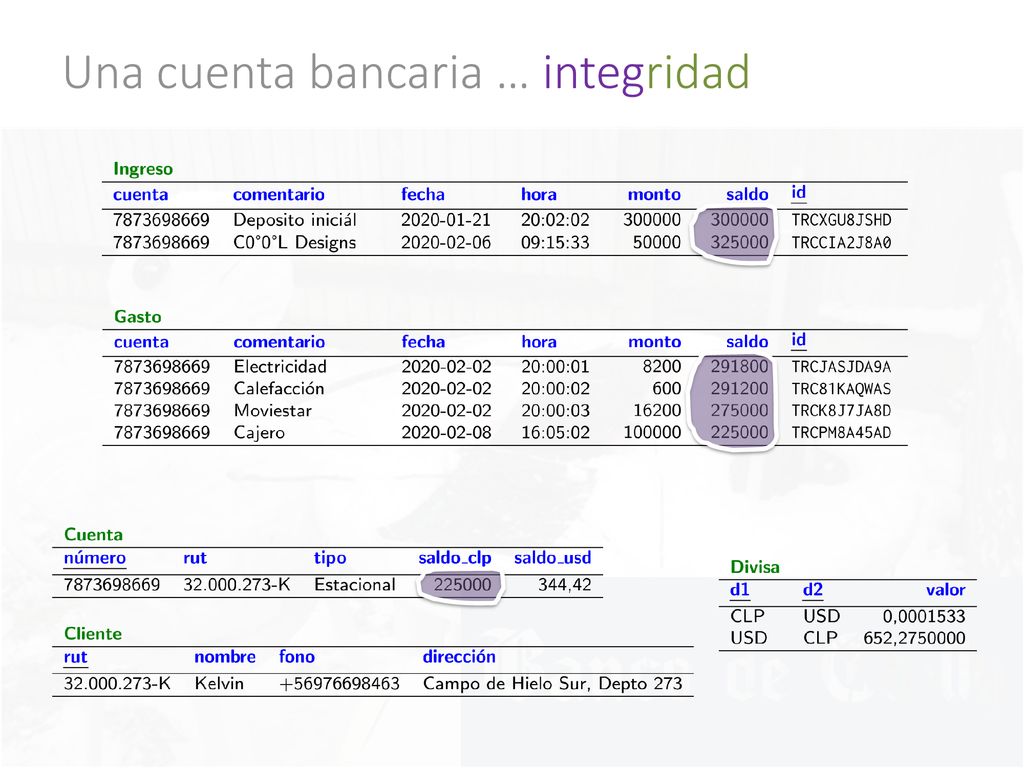Screen dimensions: 1024x768
Task: Select comment 'Deposito iniciál' in Ingreso
Action: (x=295, y=220)
